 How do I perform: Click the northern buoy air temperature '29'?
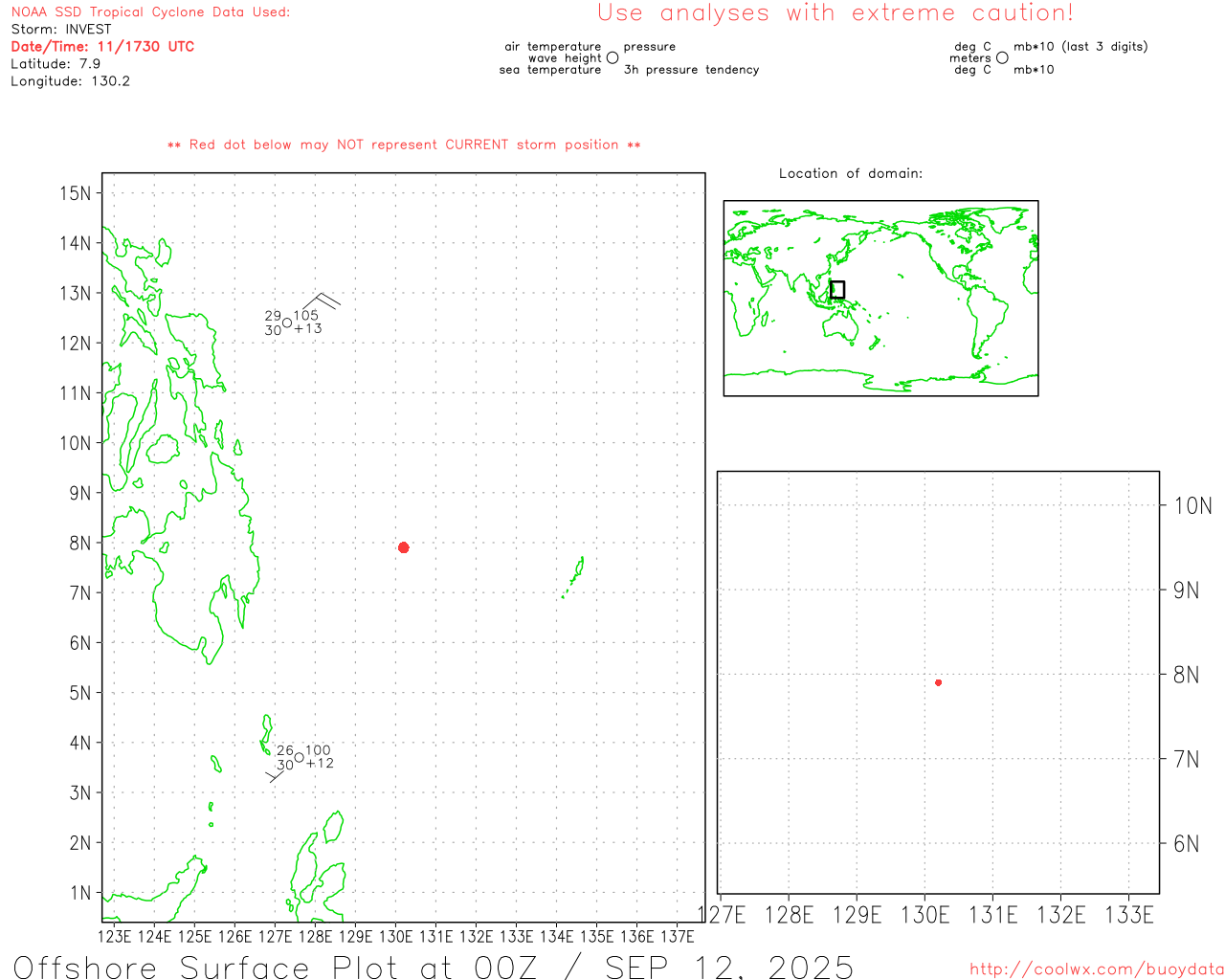point(274,316)
